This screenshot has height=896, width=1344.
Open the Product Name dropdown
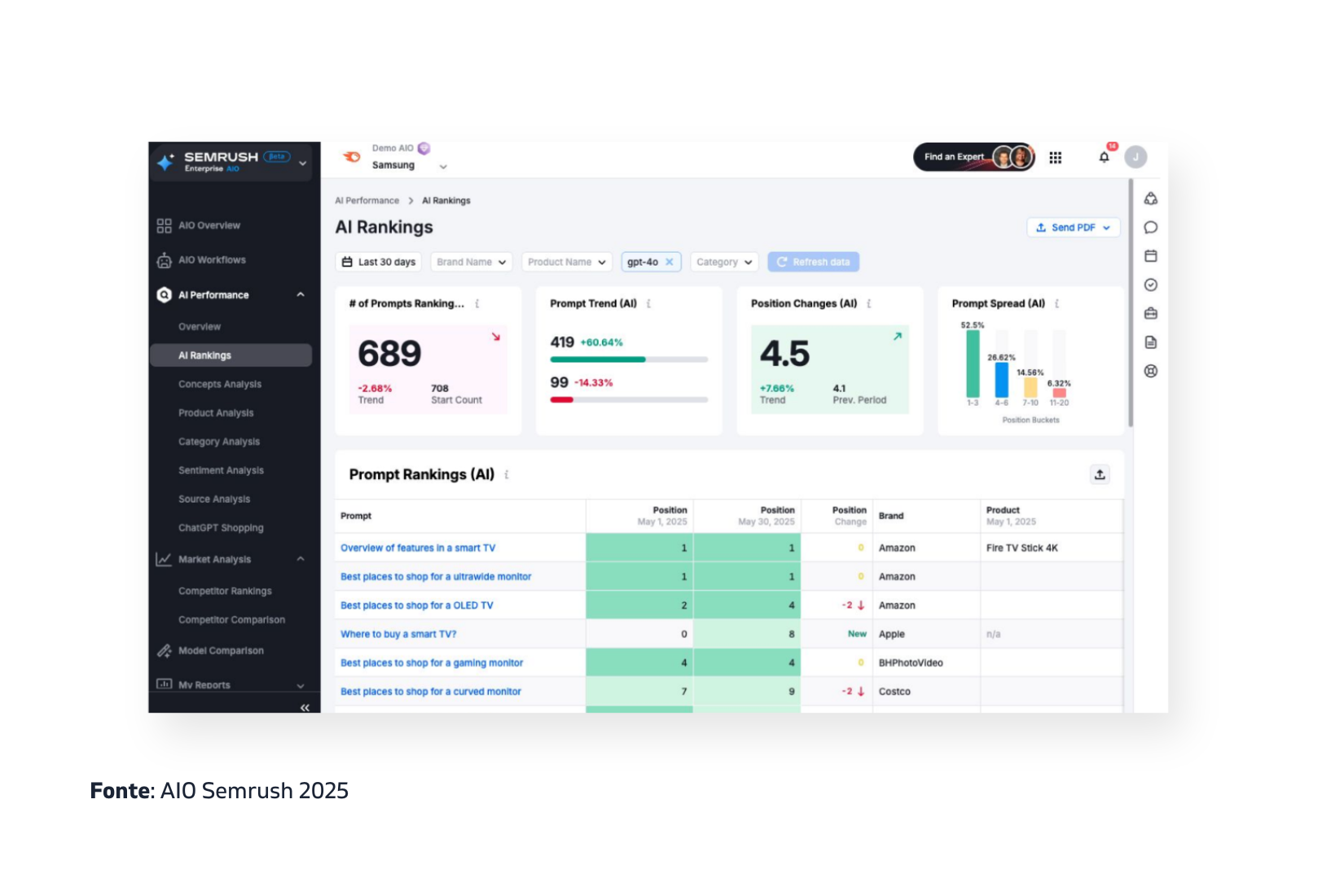(566, 261)
